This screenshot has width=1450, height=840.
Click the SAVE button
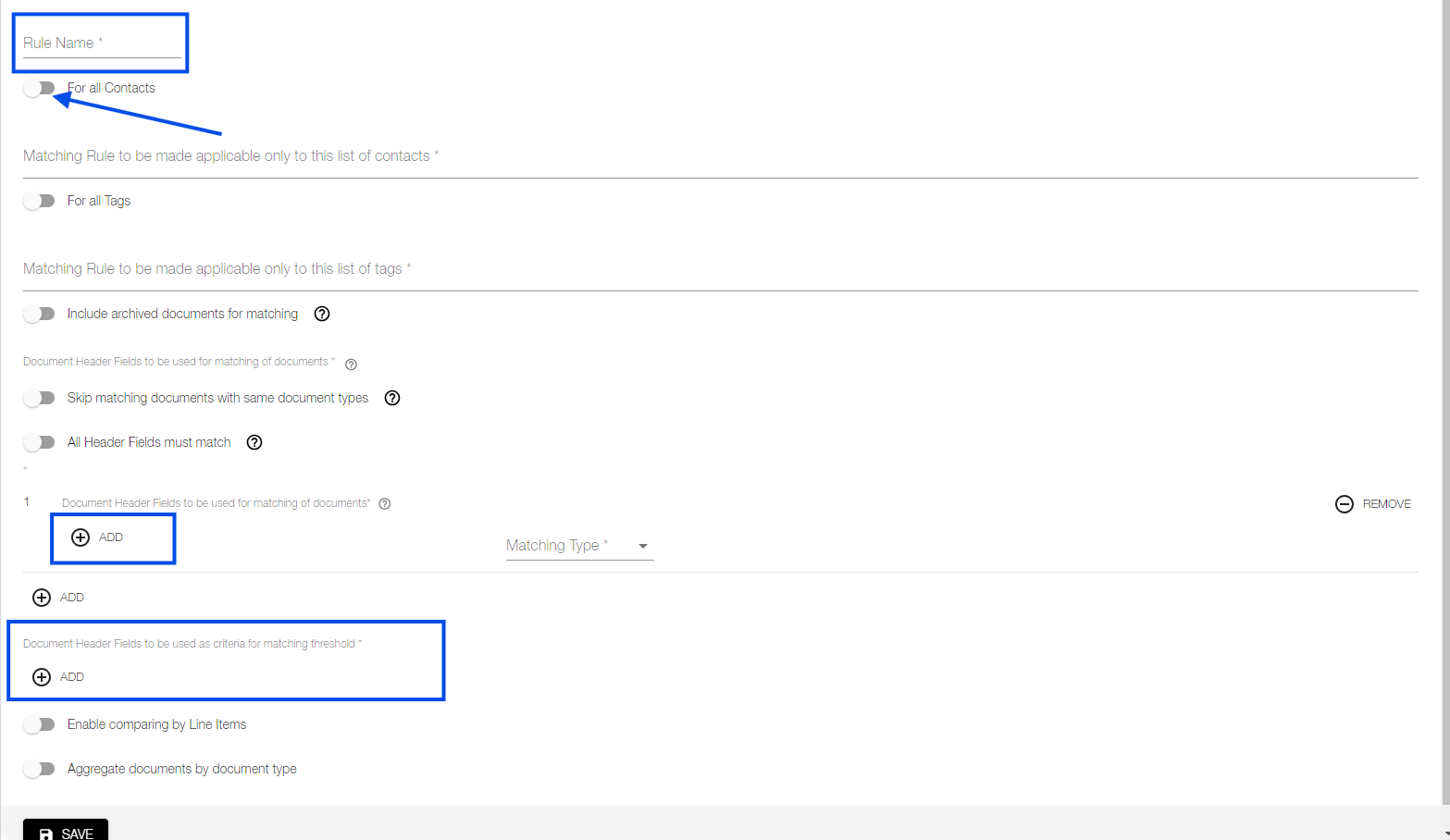click(x=66, y=830)
